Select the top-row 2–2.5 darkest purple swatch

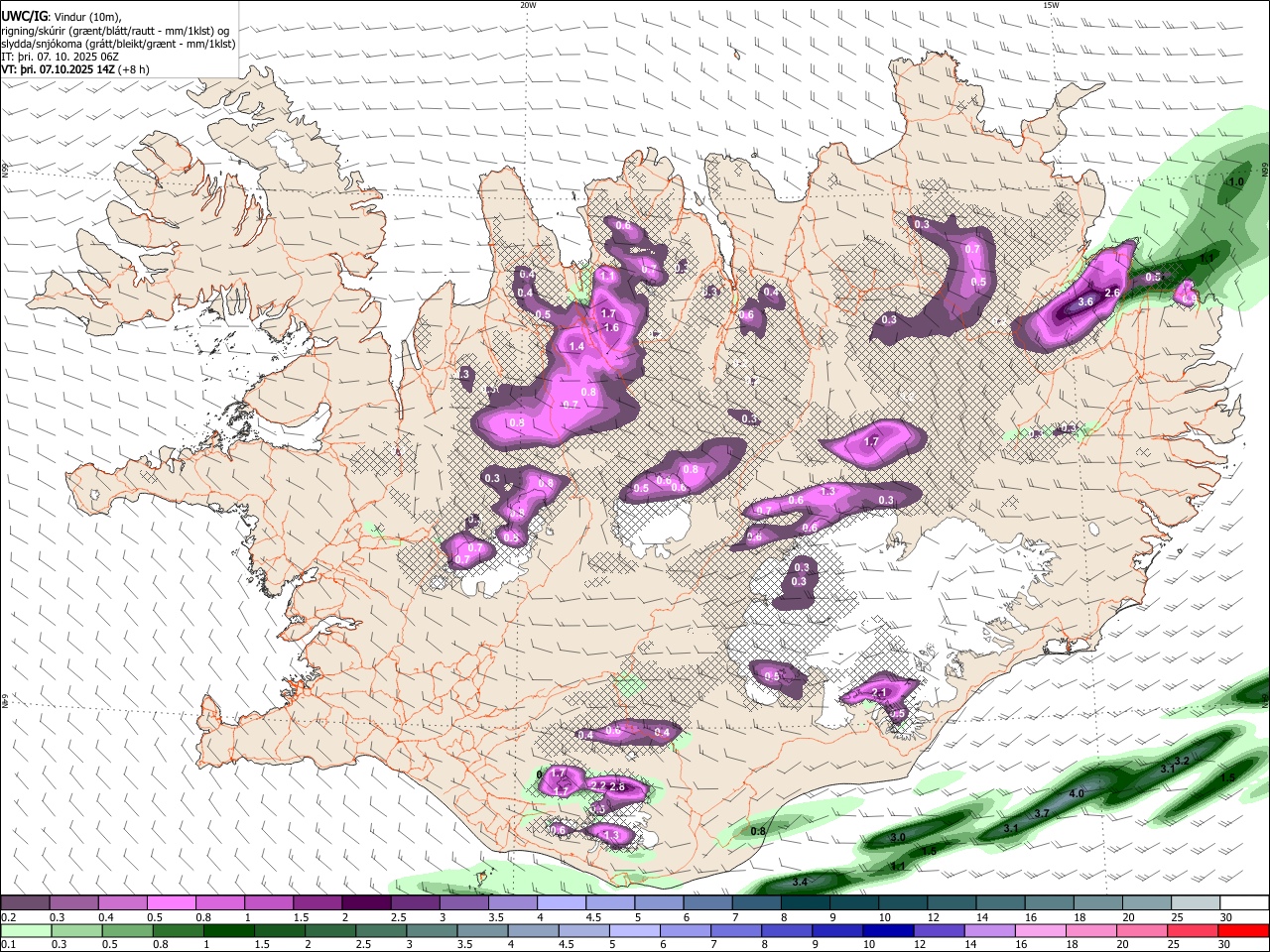point(366,903)
